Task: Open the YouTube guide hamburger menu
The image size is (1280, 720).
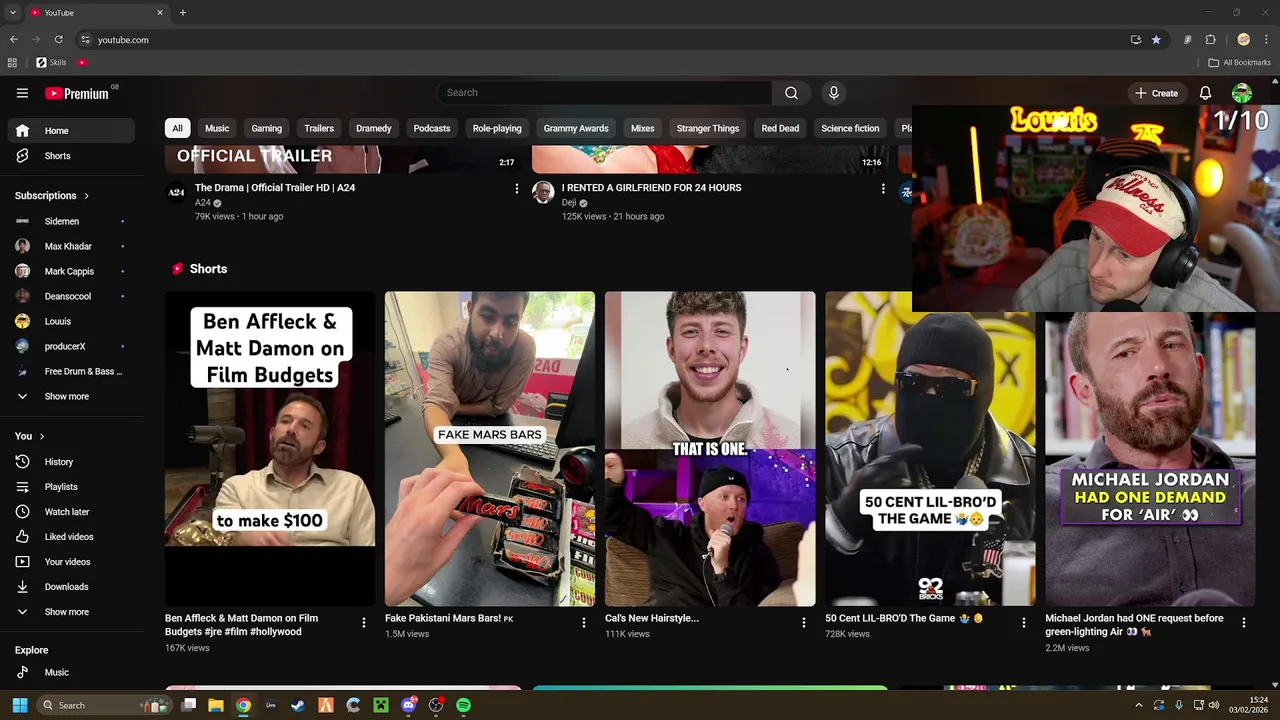Action: (22, 93)
